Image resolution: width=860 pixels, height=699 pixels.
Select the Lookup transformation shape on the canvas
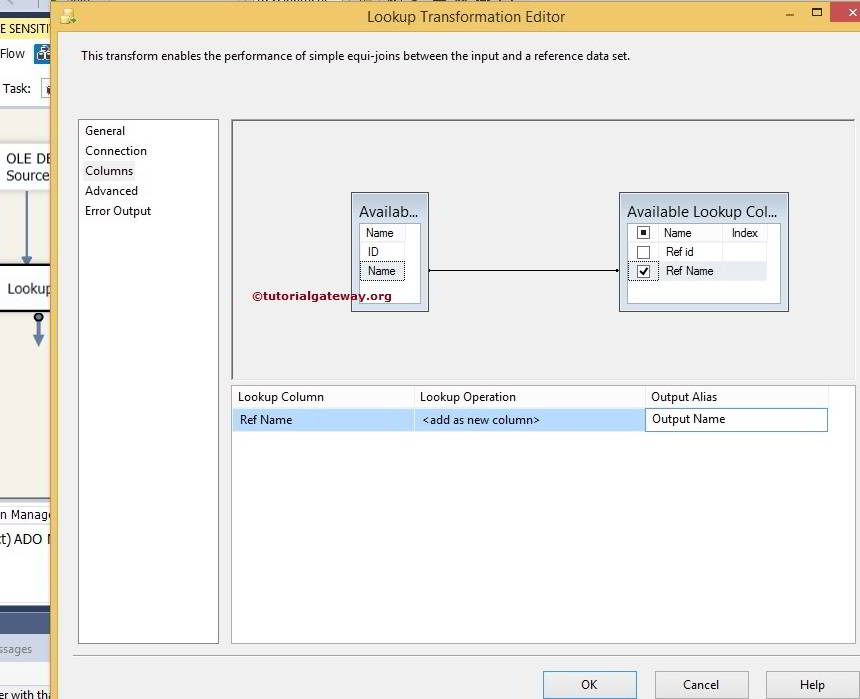[25, 288]
